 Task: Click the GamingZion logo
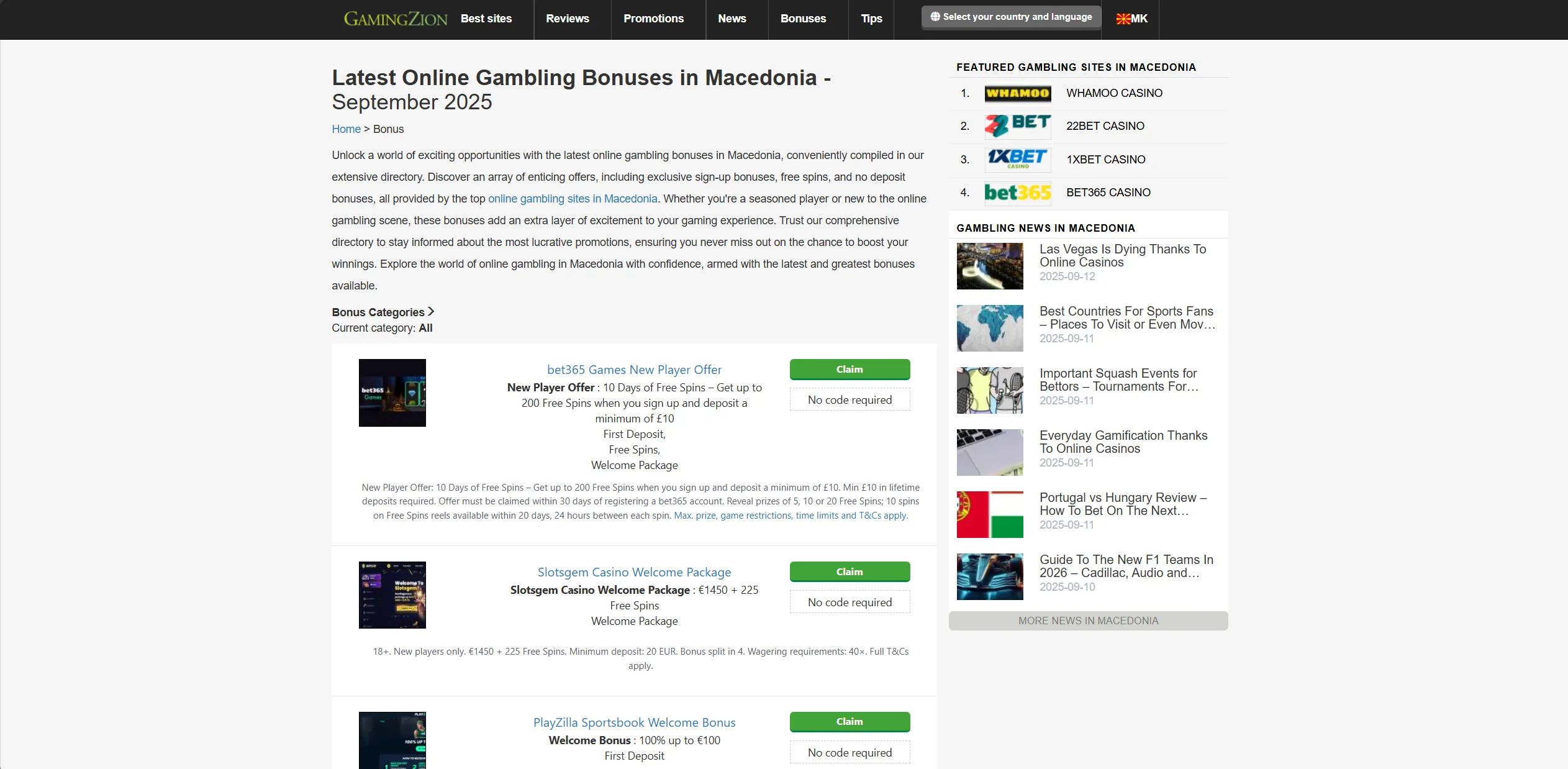396,19
